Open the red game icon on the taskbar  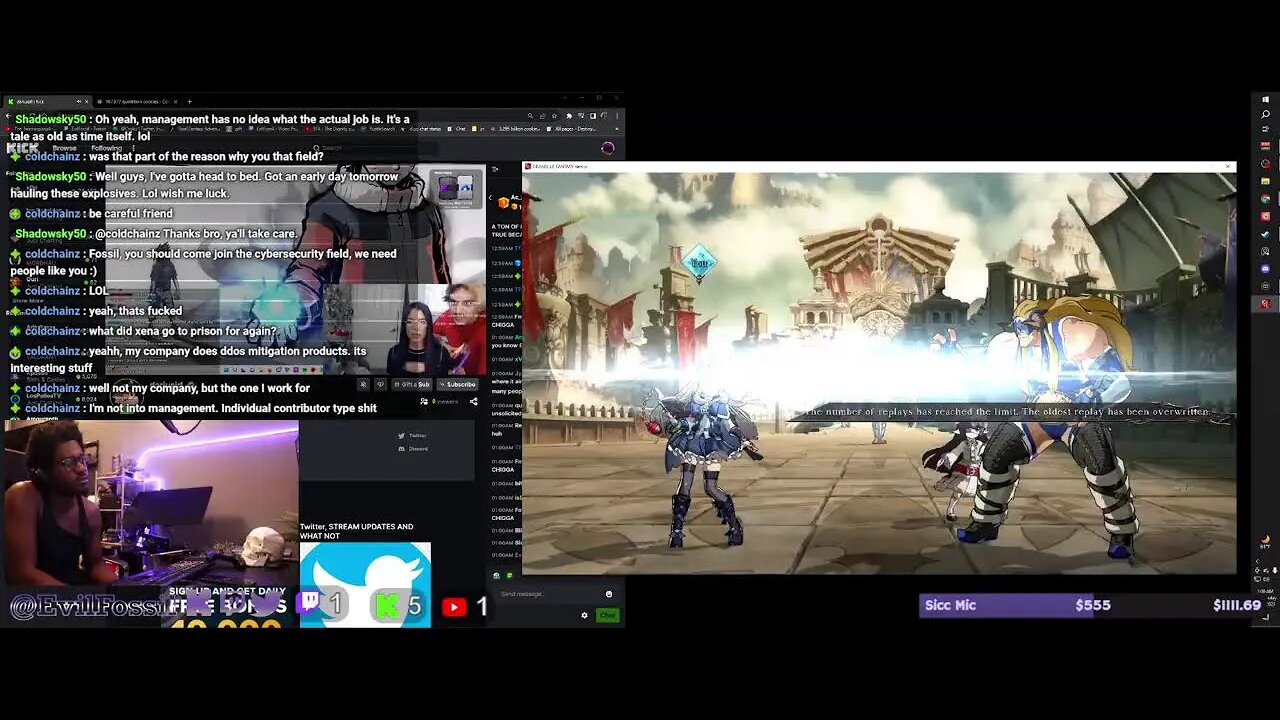click(x=1265, y=303)
